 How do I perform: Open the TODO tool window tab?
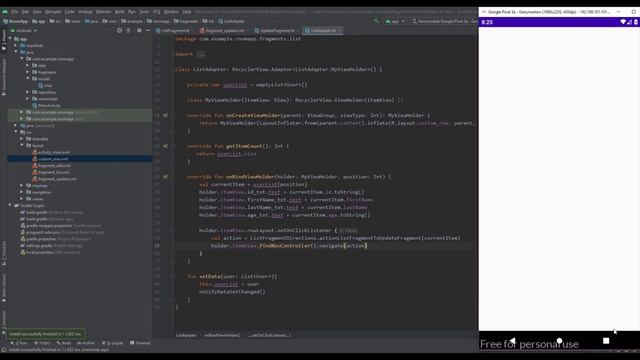(x=42, y=343)
